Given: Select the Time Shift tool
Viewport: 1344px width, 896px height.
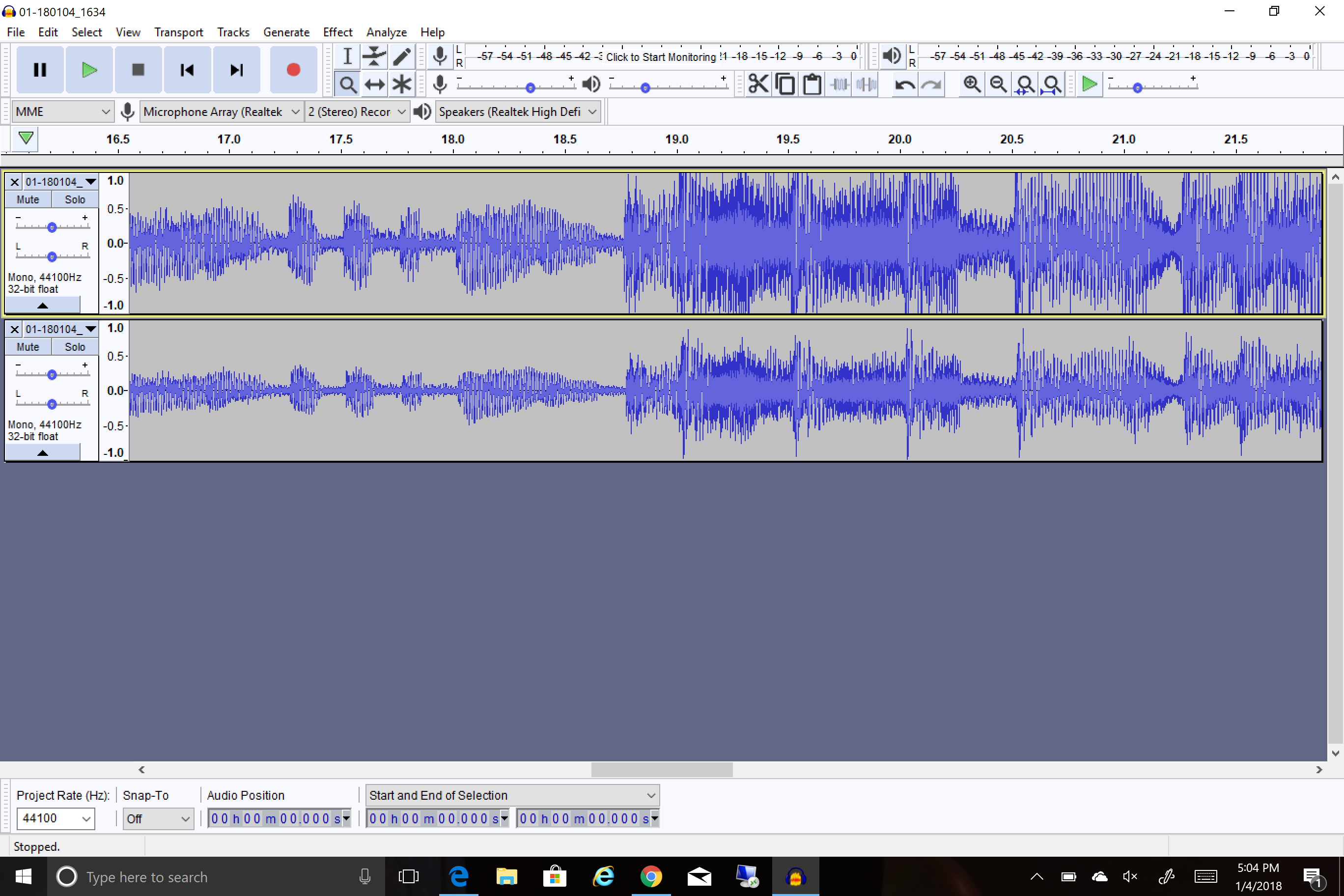Looking at the screenshot, I should point(374,84).
